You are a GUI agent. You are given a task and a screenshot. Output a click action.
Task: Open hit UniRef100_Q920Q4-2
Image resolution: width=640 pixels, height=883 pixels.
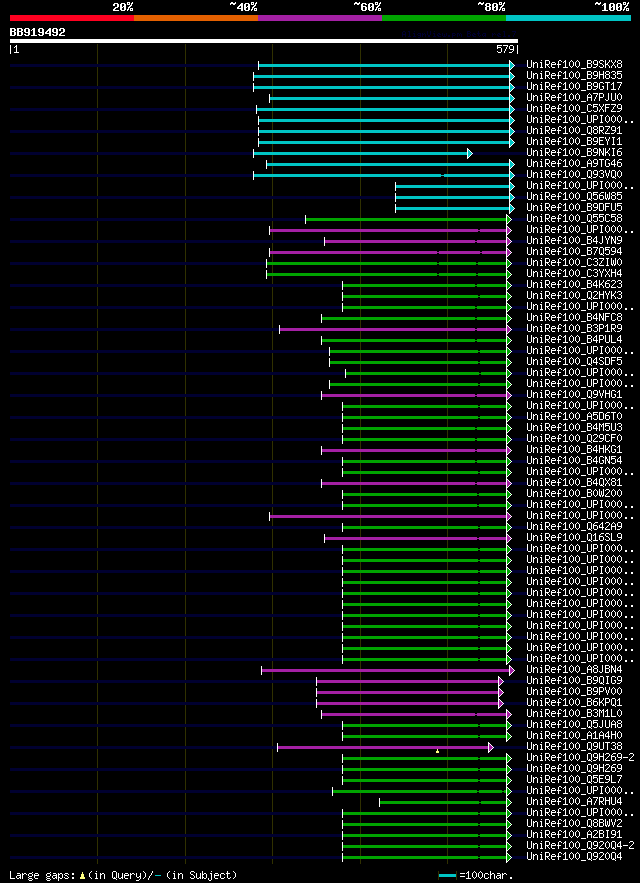(x=580, y=845)
